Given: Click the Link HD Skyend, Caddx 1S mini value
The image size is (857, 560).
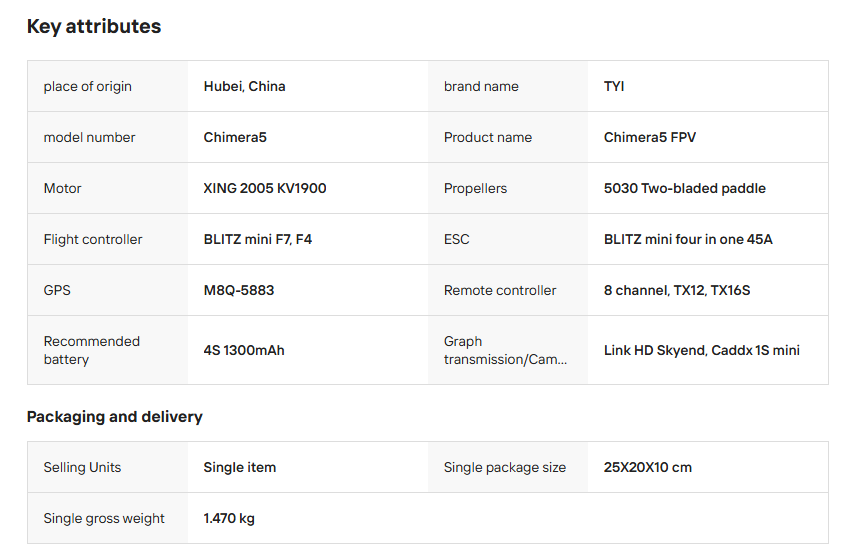Looking at the screenshot, I should (702, 351).
